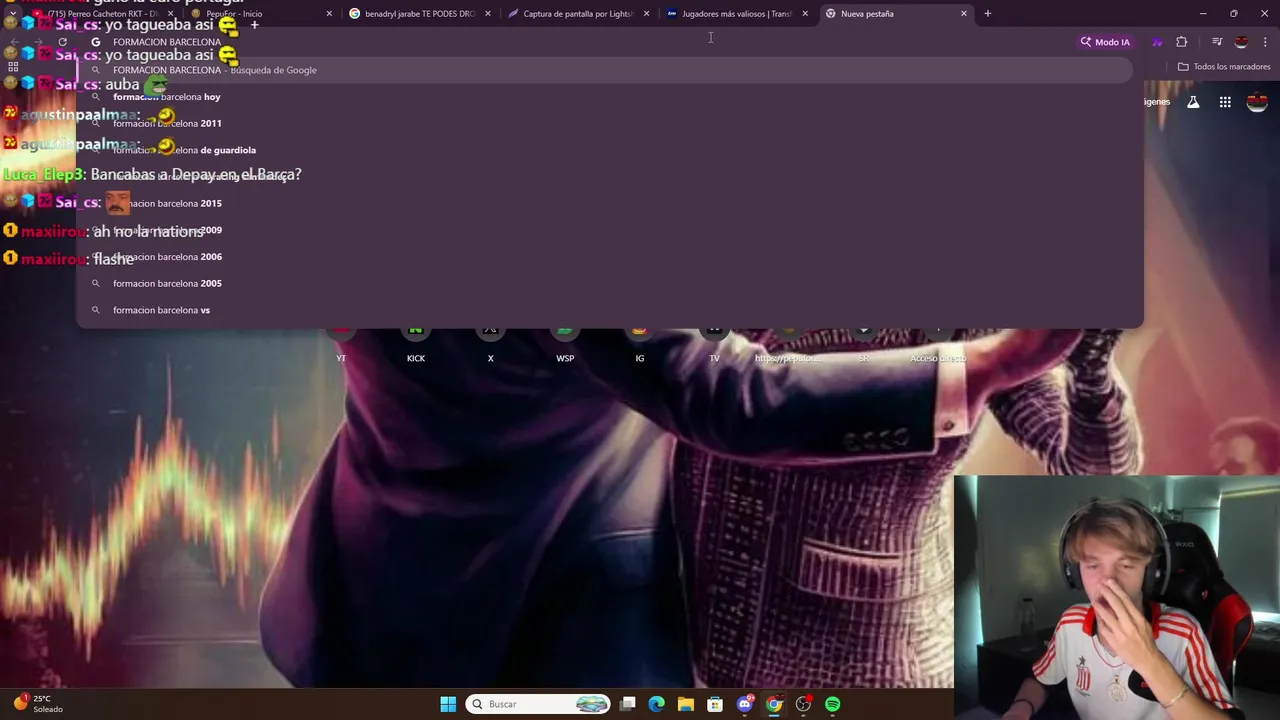Open the Chrome profile avatar in the toolbar

click(x=1241, y=42)
